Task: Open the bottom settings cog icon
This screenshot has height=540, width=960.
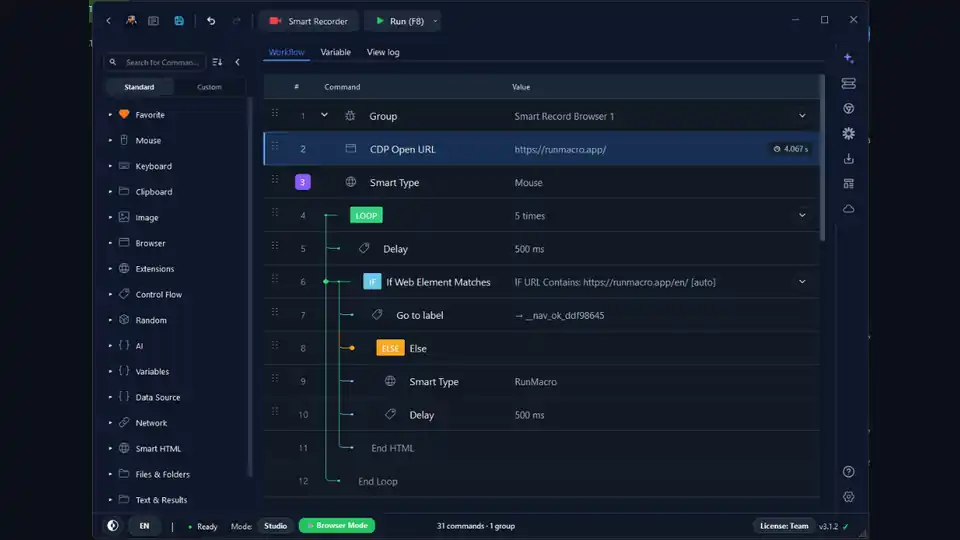Action: pyautogui.click(x=849, y=497)
